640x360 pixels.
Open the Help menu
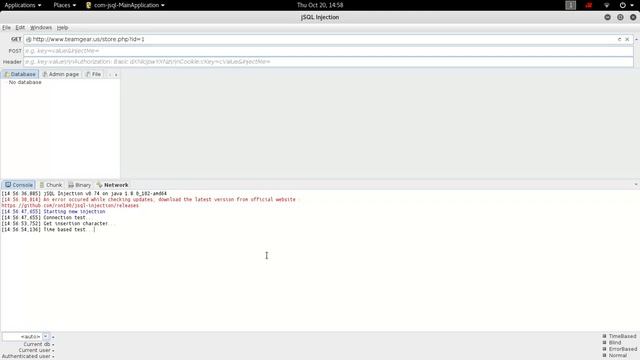click(62, 28)
